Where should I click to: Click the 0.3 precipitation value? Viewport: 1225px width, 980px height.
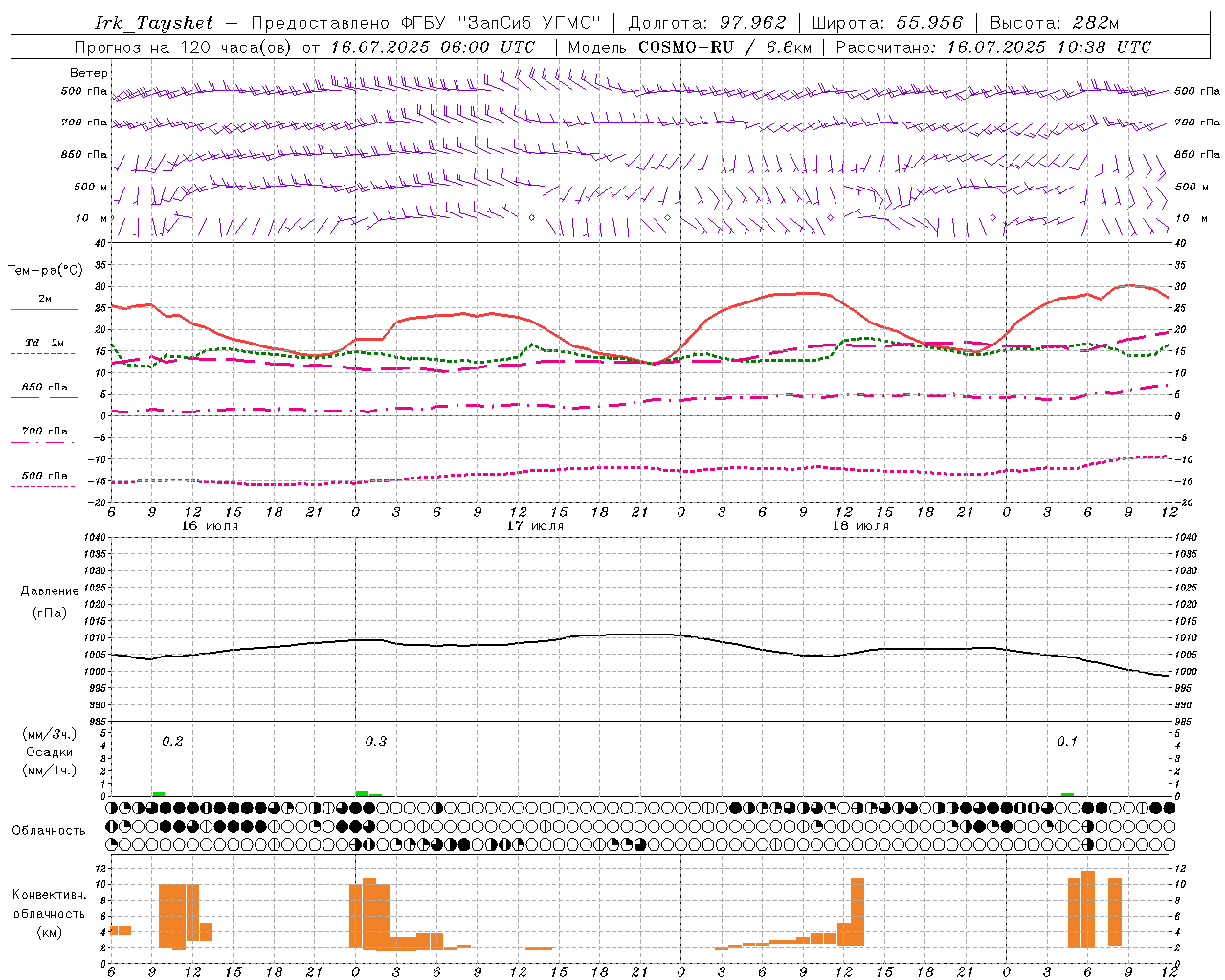376,741
